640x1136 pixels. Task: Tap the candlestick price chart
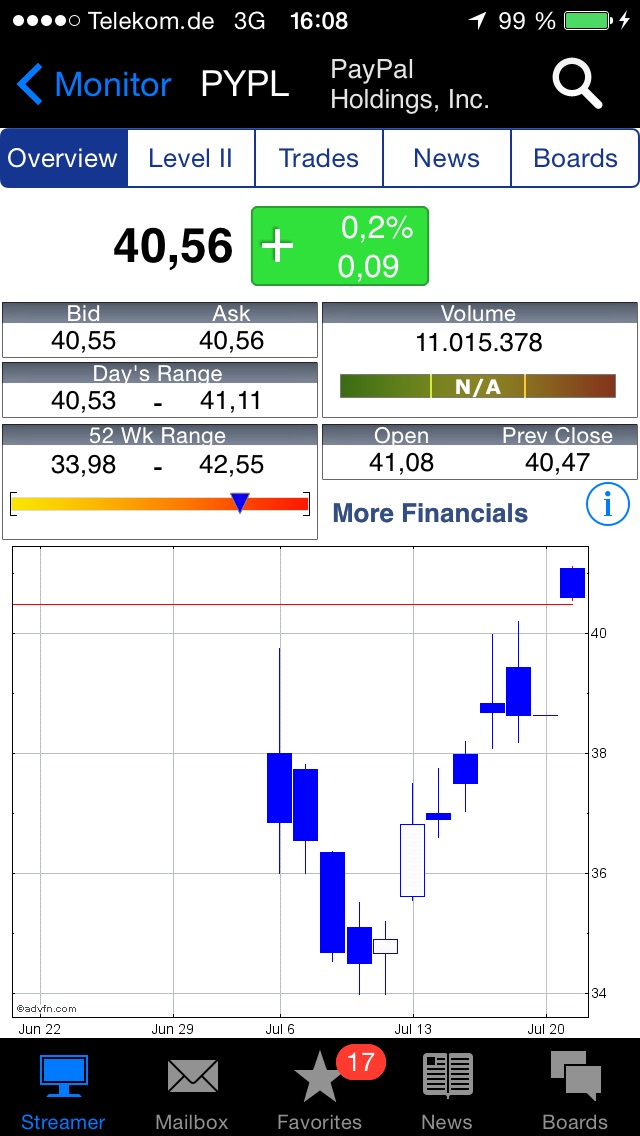pyautogui.click(x=300, y=780)
